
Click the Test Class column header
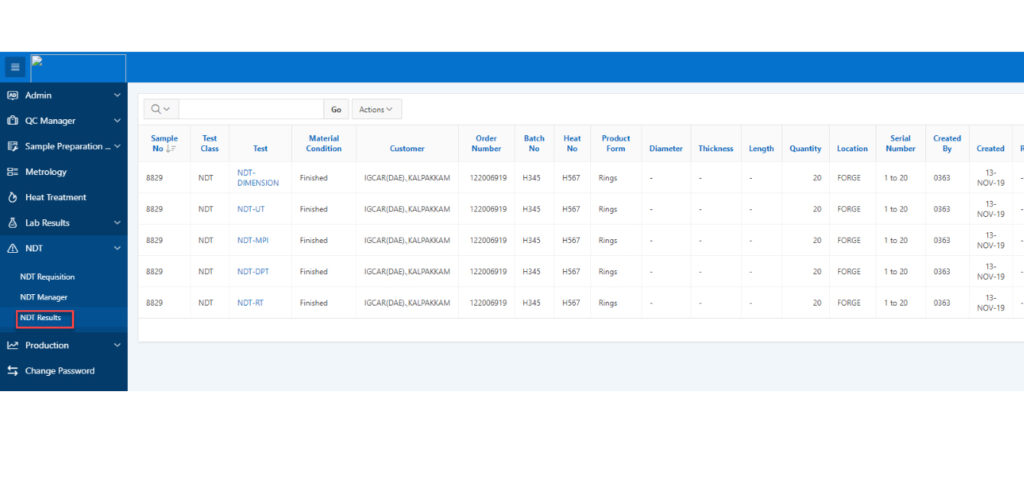coord(210,144)
